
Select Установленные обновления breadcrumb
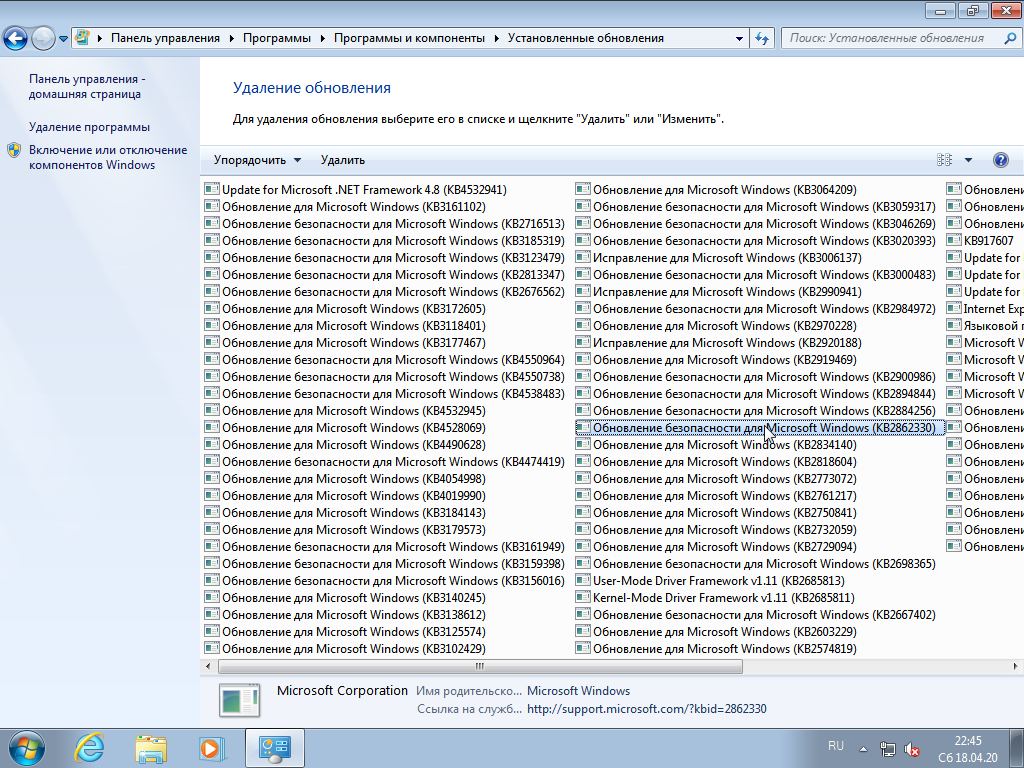click(585, 38)
